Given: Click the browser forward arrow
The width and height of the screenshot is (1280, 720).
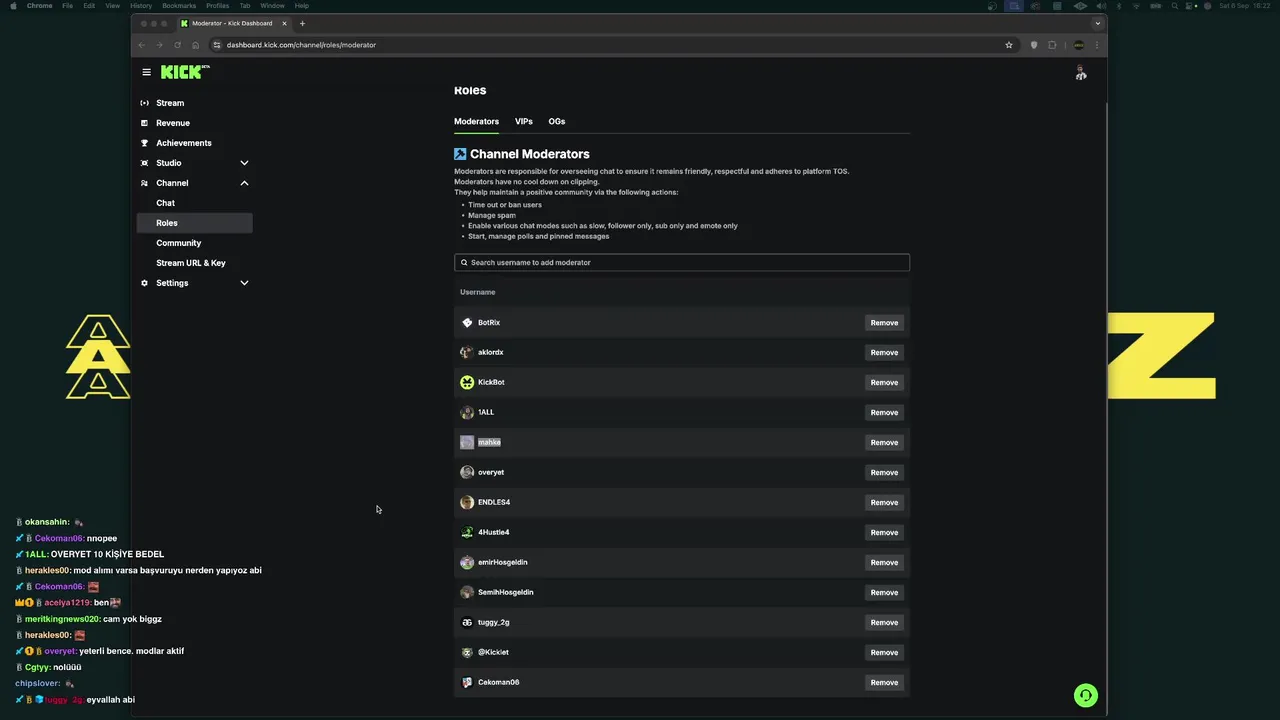Looking at the screenshot, I should 159,45.
